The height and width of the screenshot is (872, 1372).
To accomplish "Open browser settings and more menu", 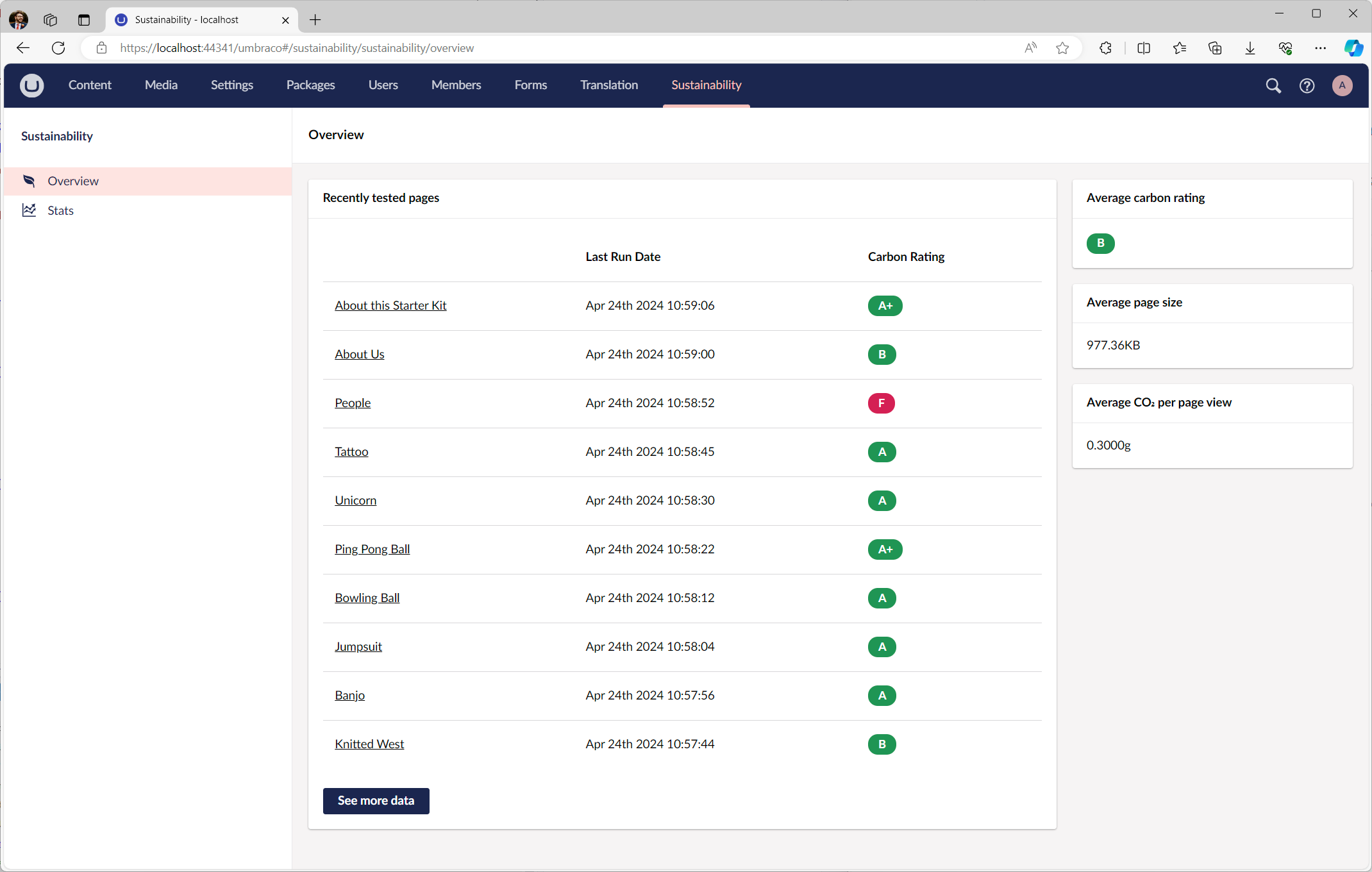I will (1320, 48).
